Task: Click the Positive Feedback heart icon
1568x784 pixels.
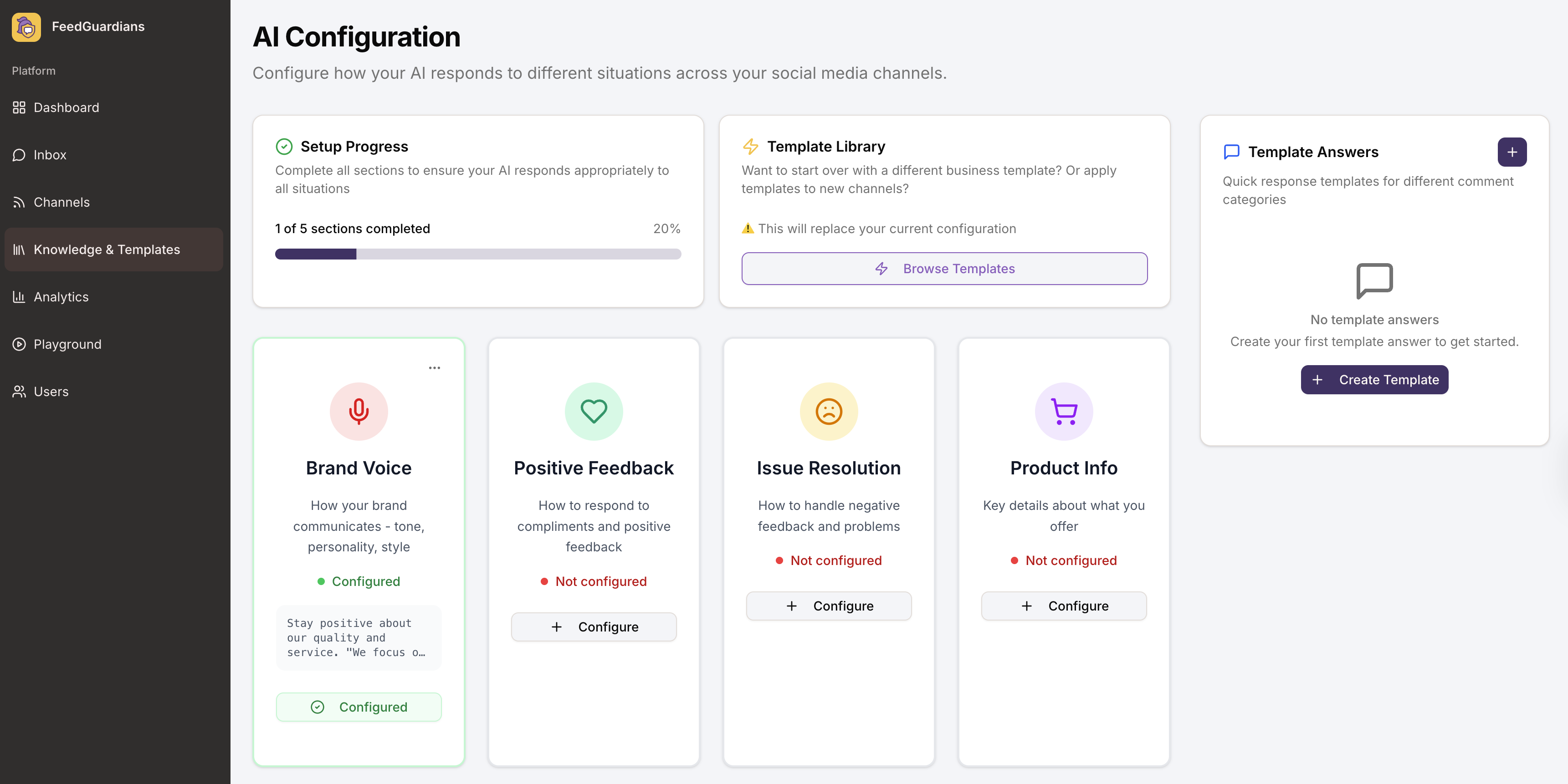Action: pos(594,411)
